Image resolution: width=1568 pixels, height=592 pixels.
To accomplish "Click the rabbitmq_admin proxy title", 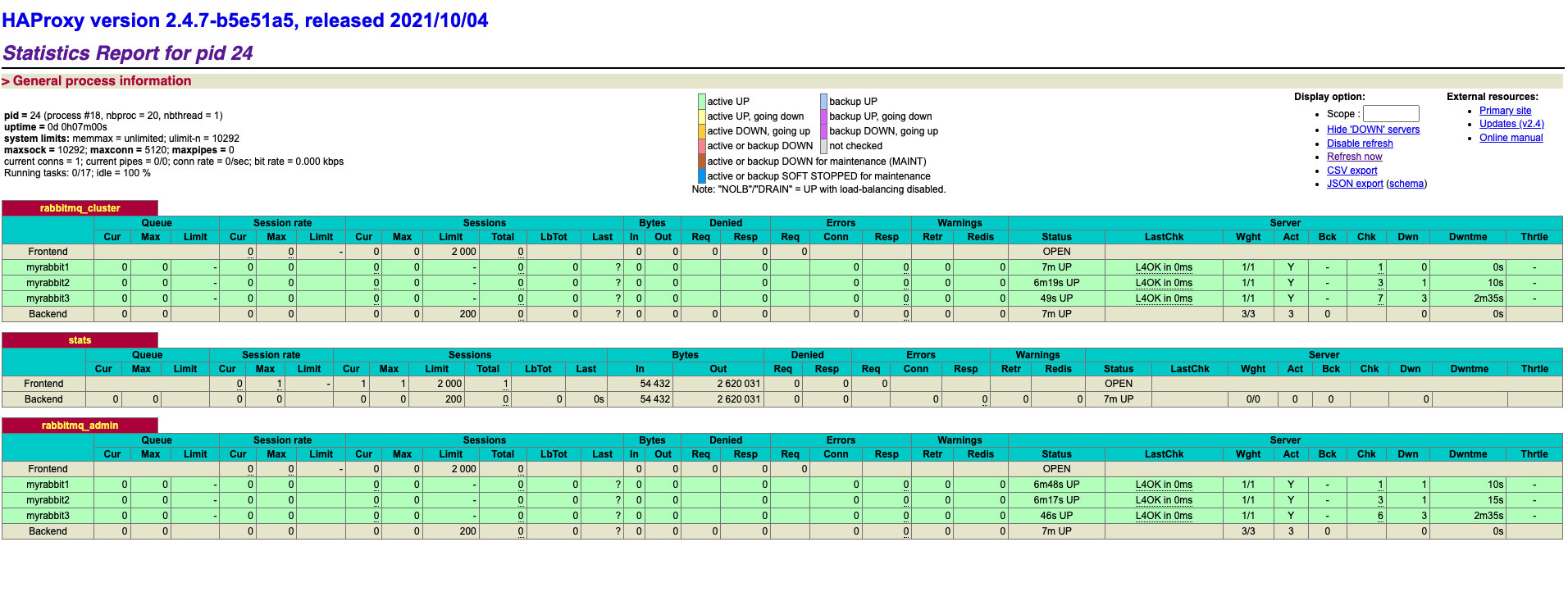I will point(80,426).
